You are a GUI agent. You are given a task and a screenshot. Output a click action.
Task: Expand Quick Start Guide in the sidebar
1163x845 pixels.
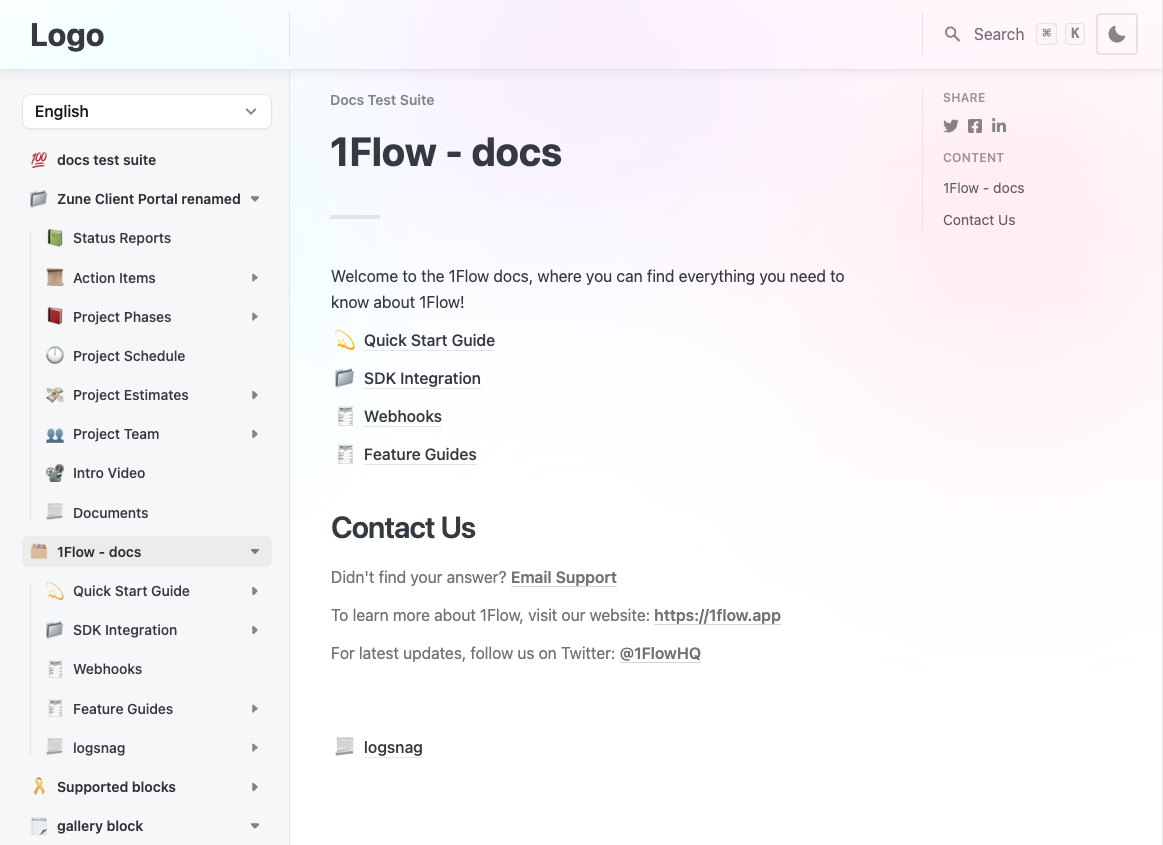255,591
